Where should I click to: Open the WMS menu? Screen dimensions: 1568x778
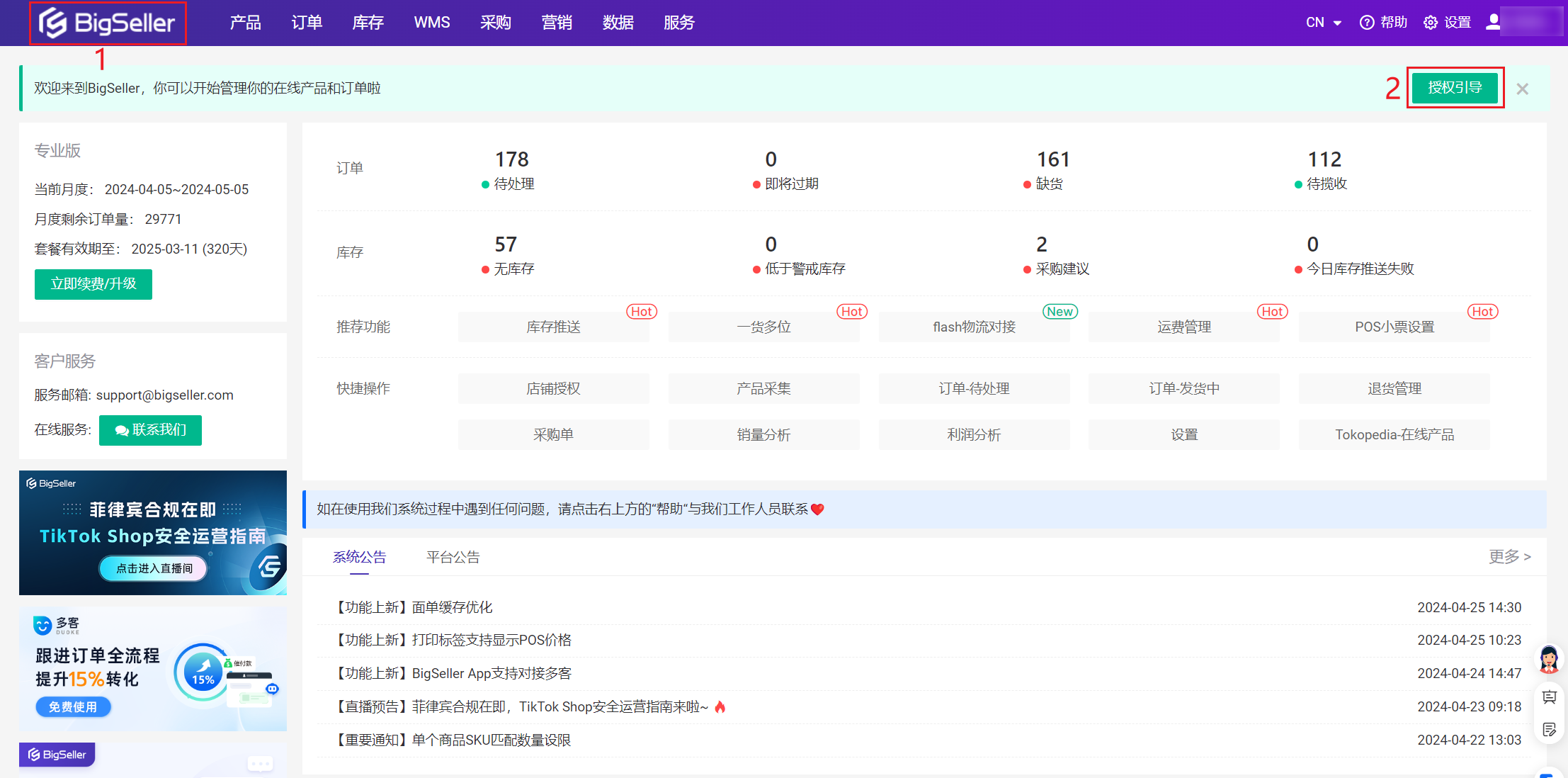coord(432,23)
